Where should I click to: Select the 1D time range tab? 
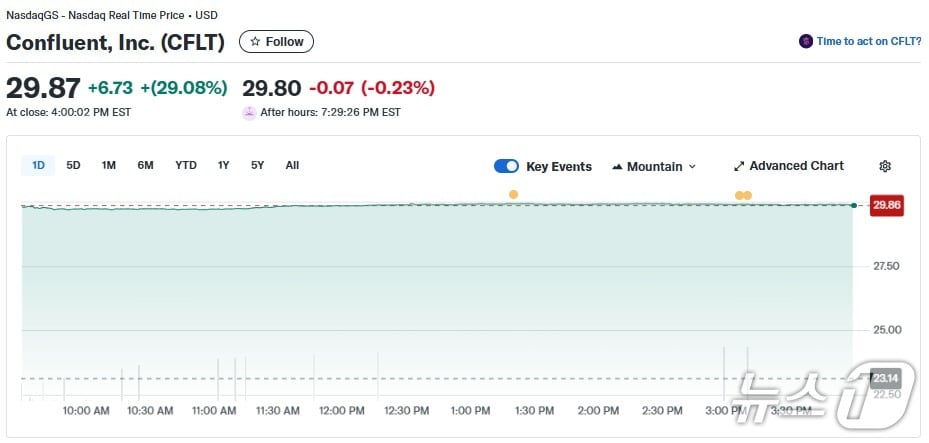pos(38,165)
